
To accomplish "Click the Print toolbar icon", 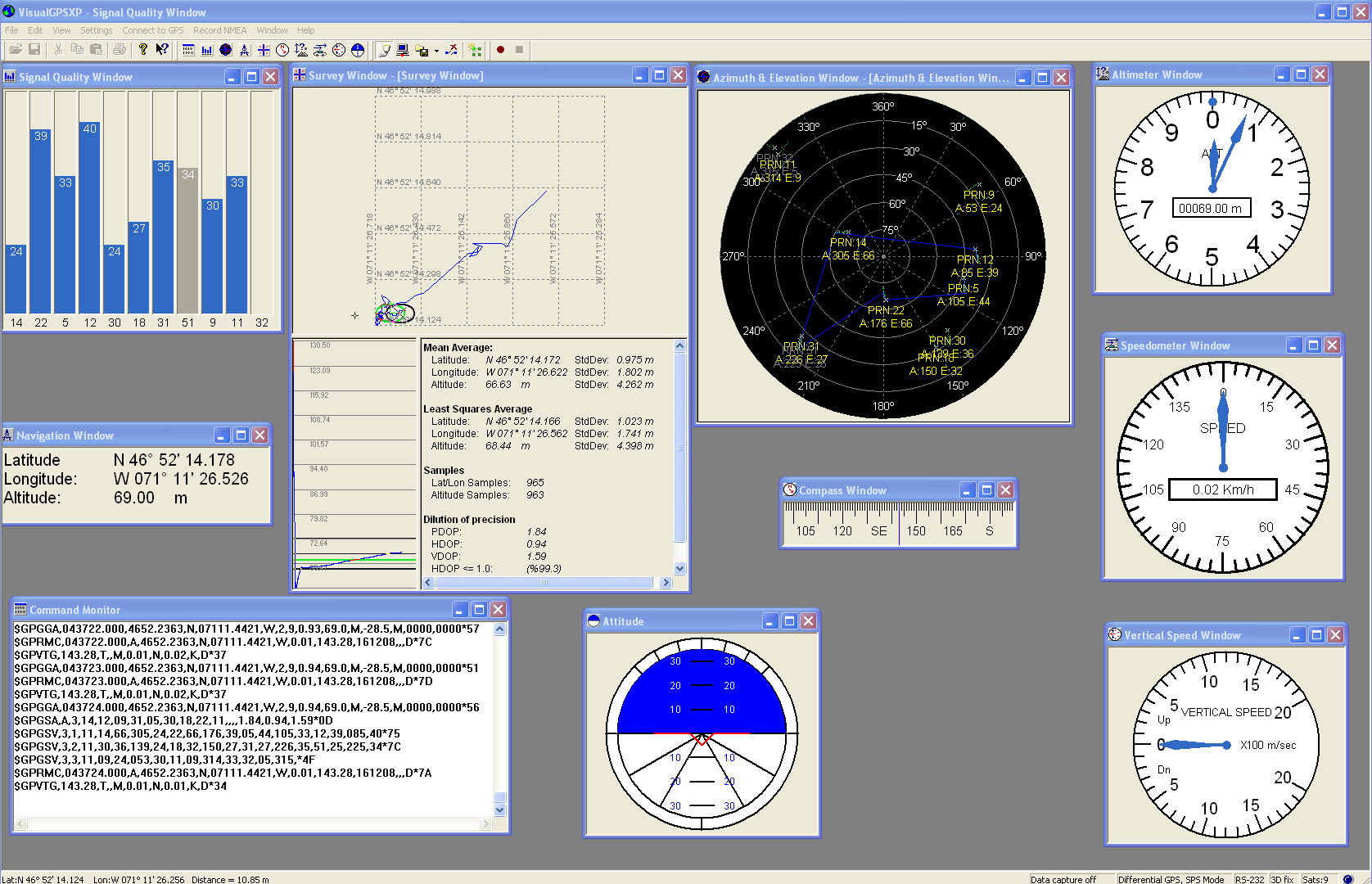I will click(120, 50).
